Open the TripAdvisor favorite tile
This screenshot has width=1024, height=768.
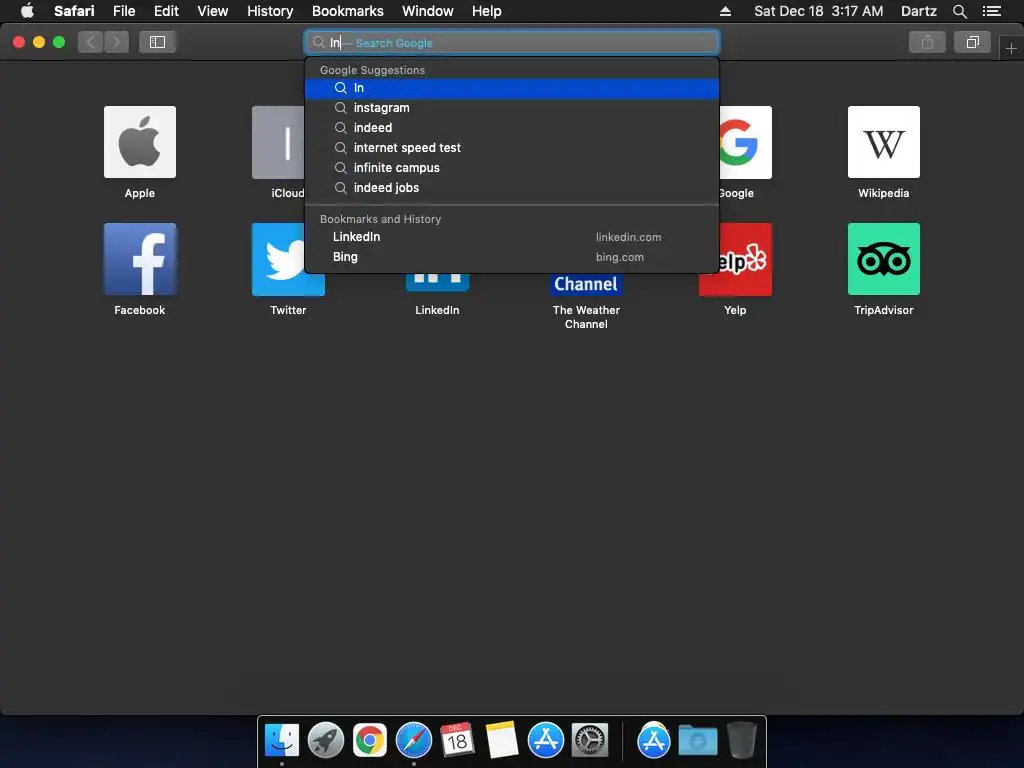(884, 259)
